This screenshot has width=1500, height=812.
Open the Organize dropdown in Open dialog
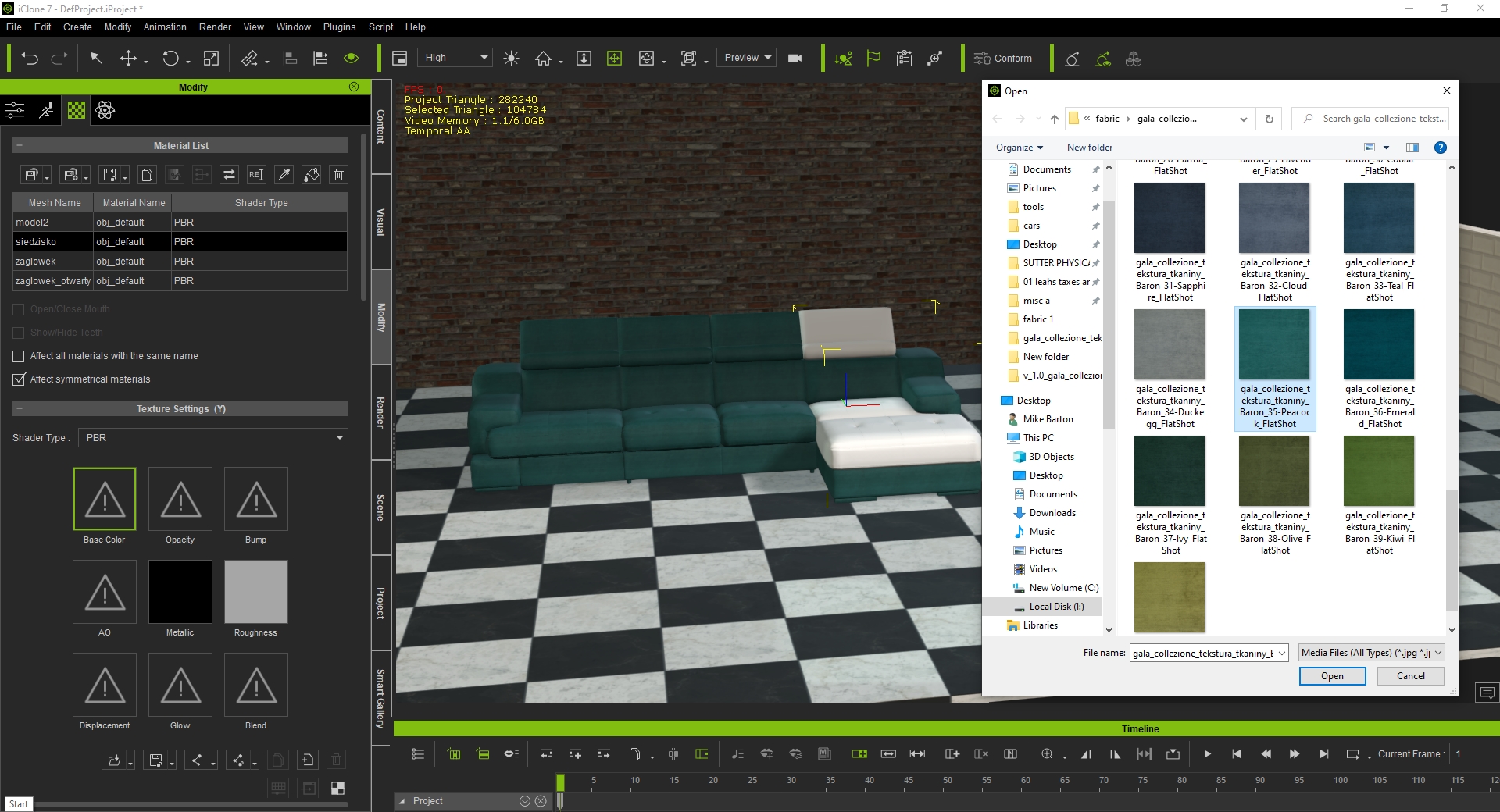click(x=1020, y=148)
